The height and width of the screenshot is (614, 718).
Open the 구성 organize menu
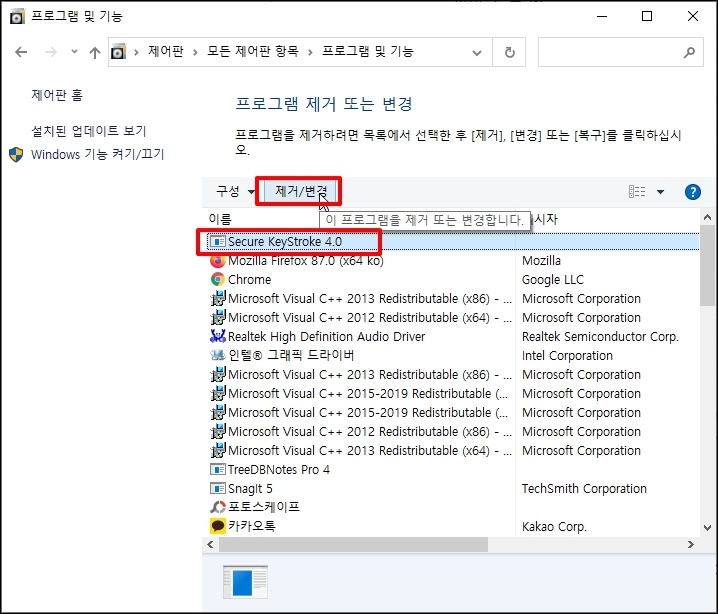point(235,191)
